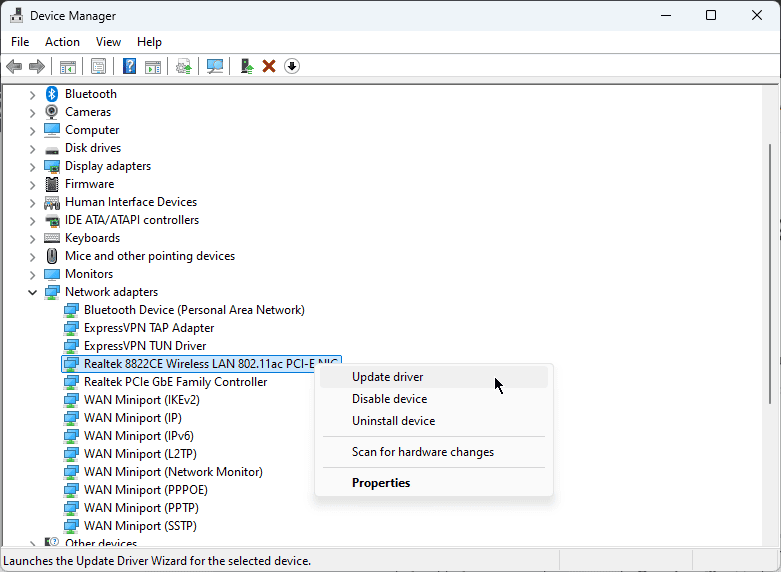The height and width of the screenshot is (572, 781).
Task: Choose Update driver from context menu
Action: 434,377
